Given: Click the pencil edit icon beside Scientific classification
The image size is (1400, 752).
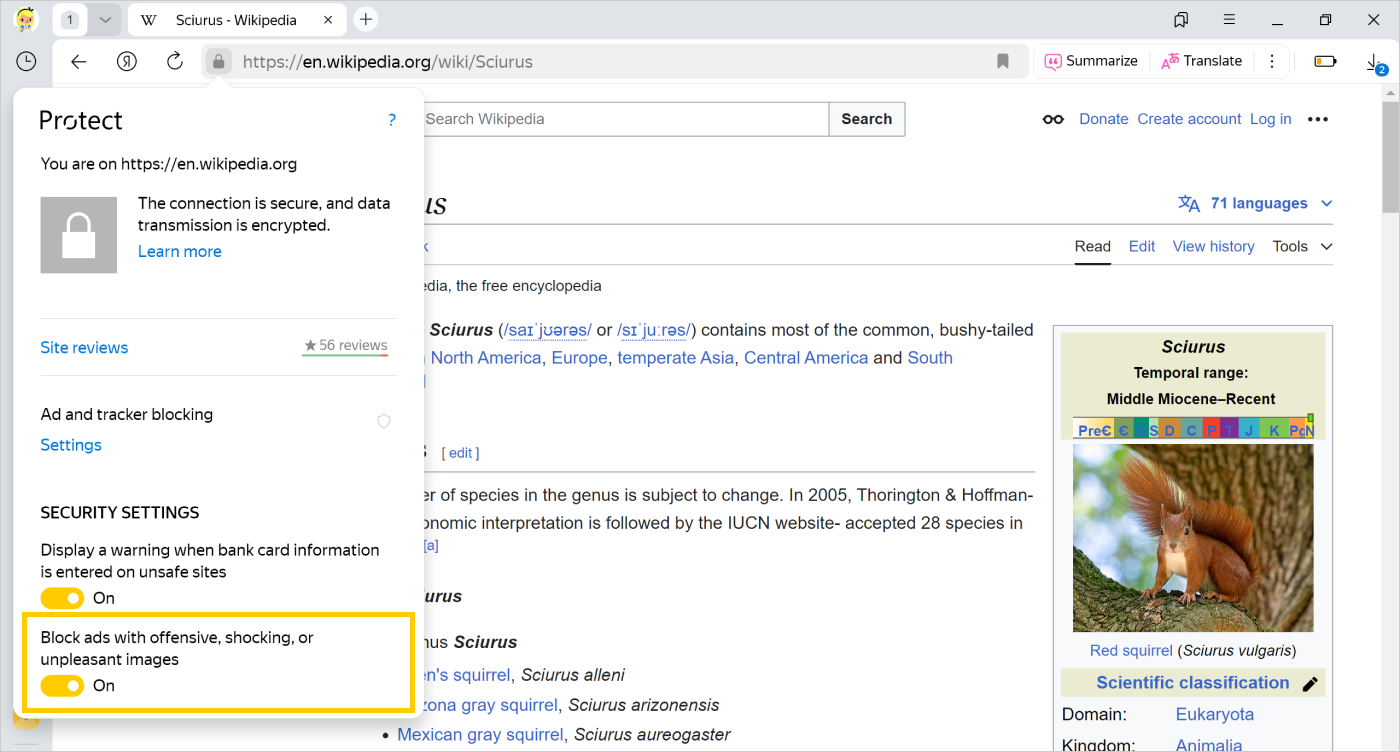Looking at the screenshot, I should pyautogui.click(x=1310, y=684).
